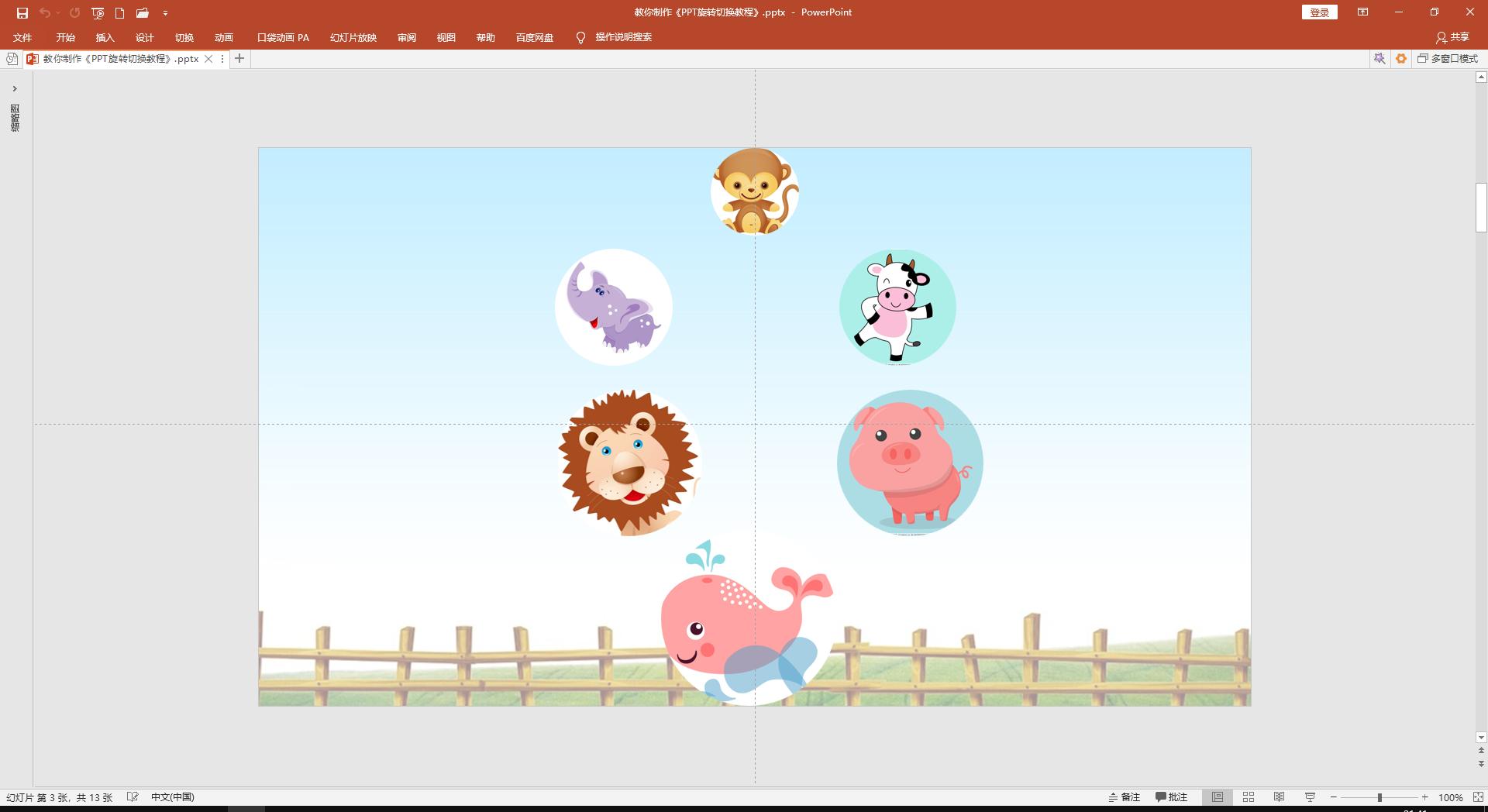Click the 100% zoom level
Image resolution: width=1488 pixels, height=812 pixels.
(1450, 797)
